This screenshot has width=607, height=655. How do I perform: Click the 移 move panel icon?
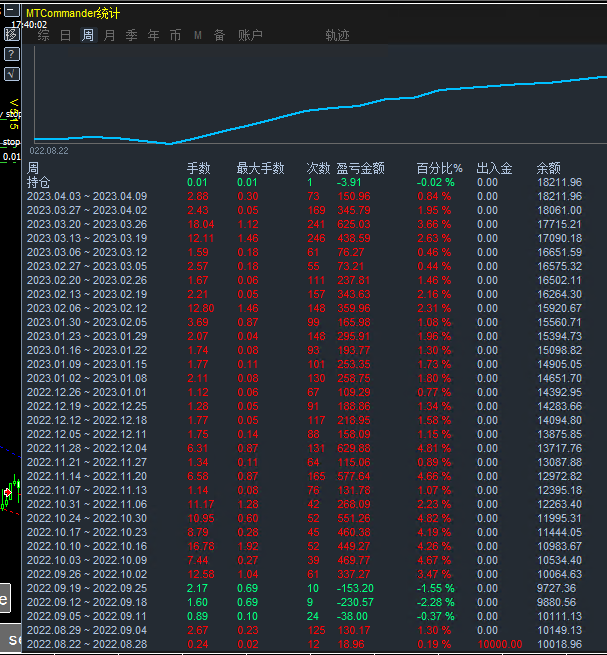click(12, 34)
